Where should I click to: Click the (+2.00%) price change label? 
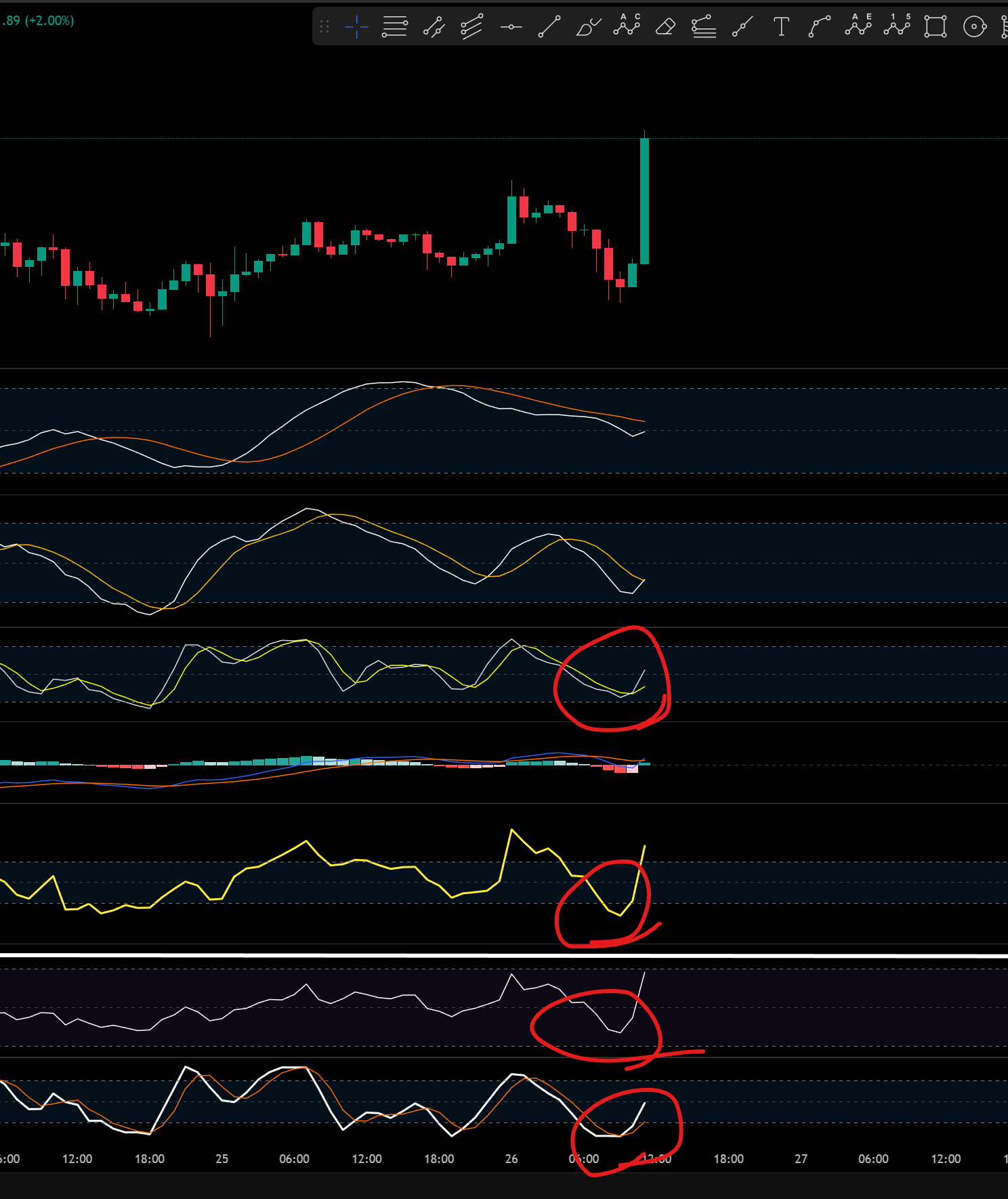49,21
